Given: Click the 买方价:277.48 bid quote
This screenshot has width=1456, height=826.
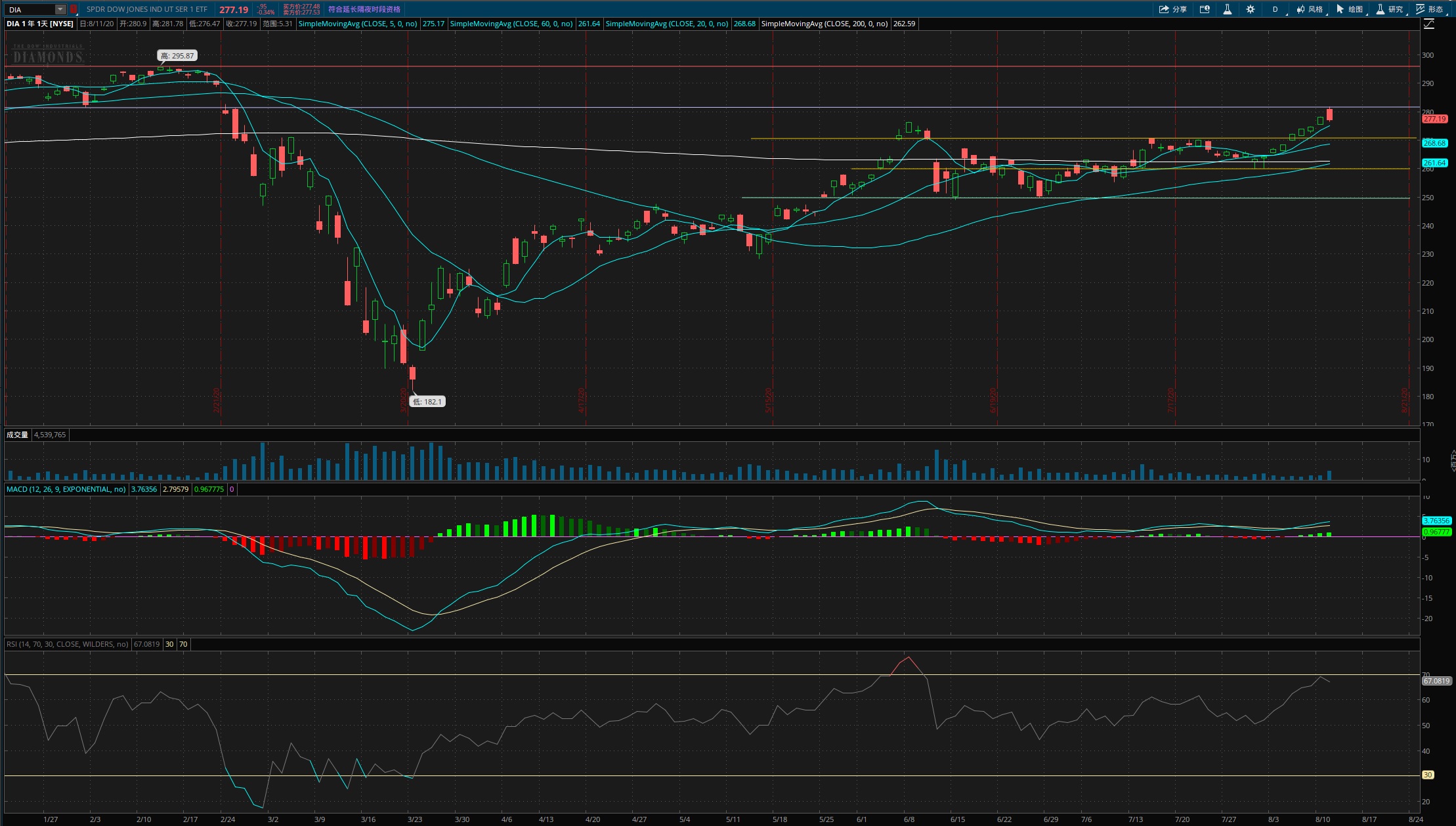Looking at the screenshot, I should point(301,7).
